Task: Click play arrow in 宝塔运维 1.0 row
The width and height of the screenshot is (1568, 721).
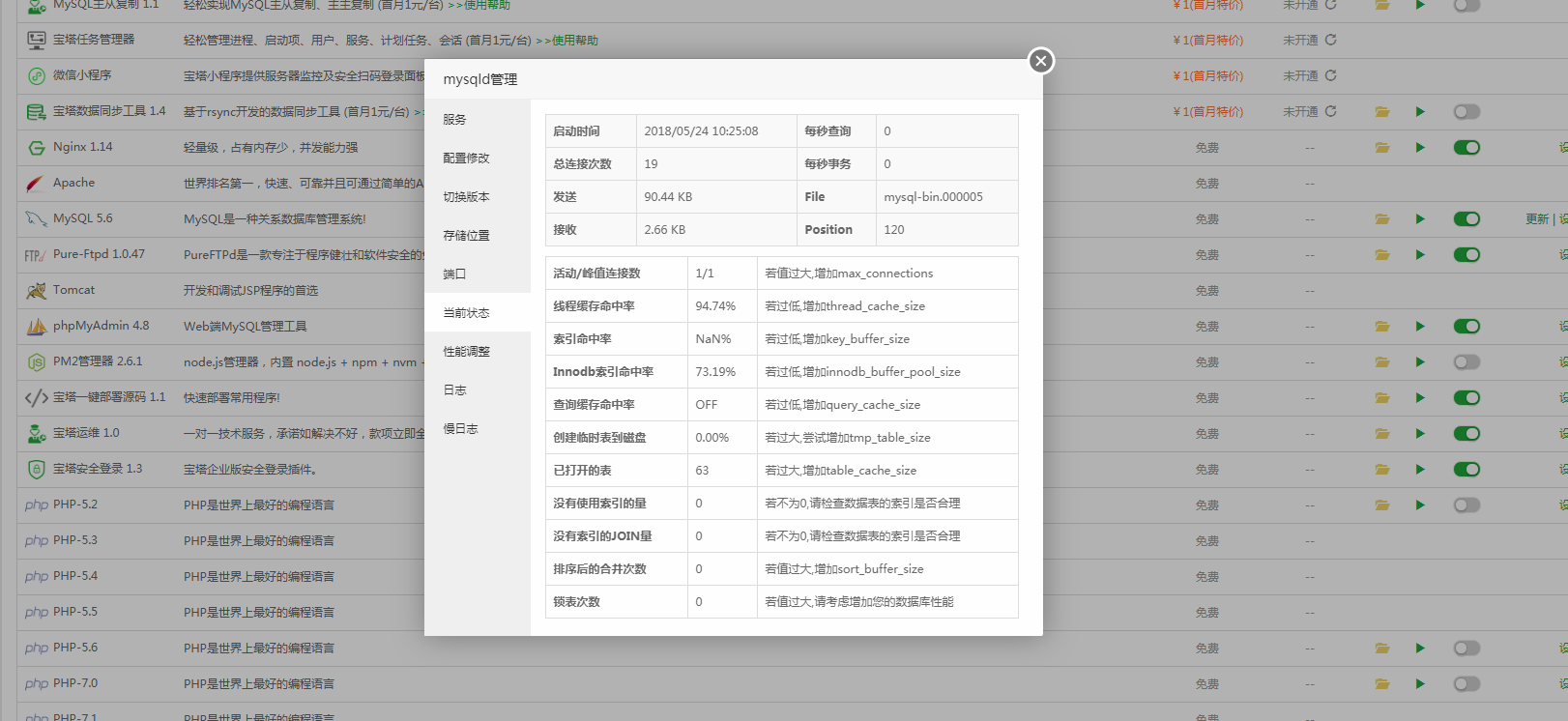Action: 1420,434
